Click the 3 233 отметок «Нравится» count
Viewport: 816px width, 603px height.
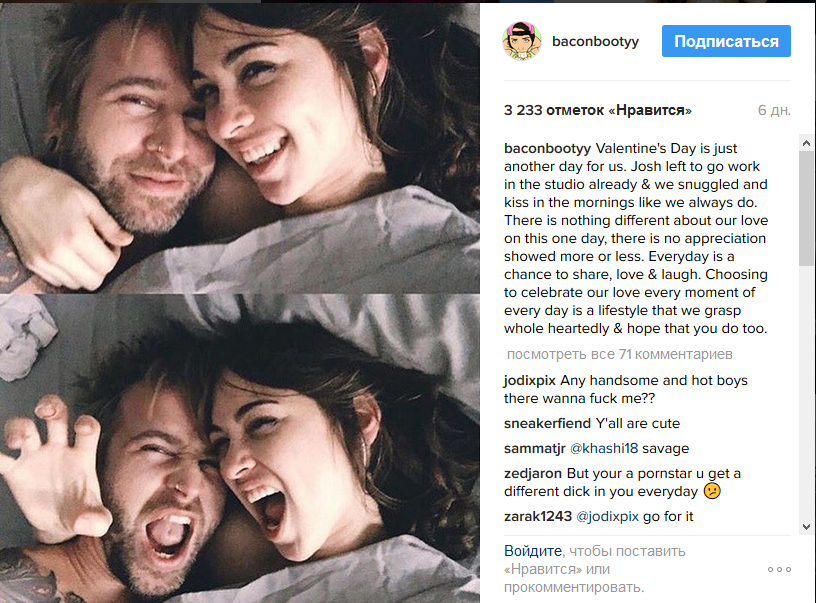[597, 110]
